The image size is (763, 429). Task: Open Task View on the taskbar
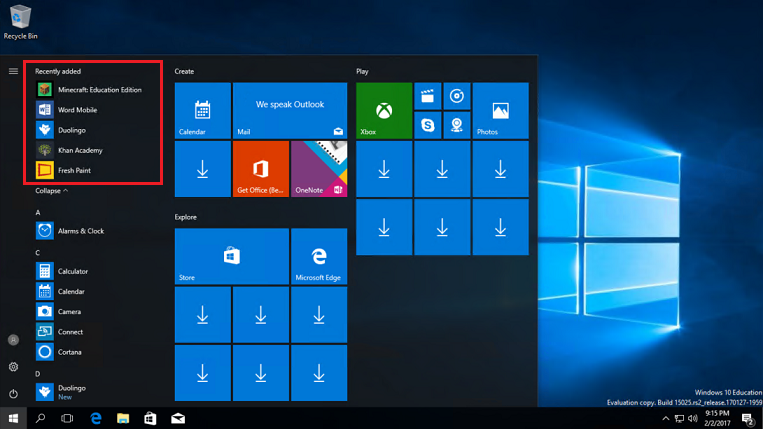click(67, 418)
